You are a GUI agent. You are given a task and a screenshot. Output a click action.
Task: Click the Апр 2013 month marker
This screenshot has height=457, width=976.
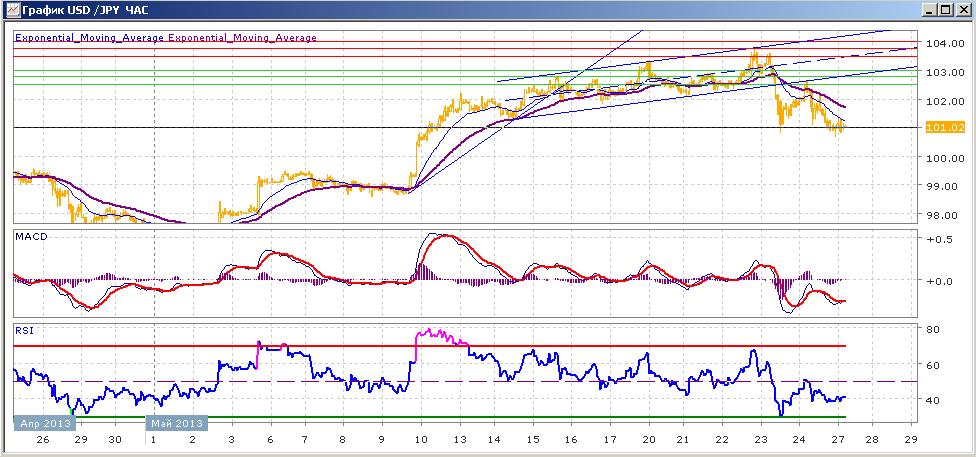click(45, 423)
